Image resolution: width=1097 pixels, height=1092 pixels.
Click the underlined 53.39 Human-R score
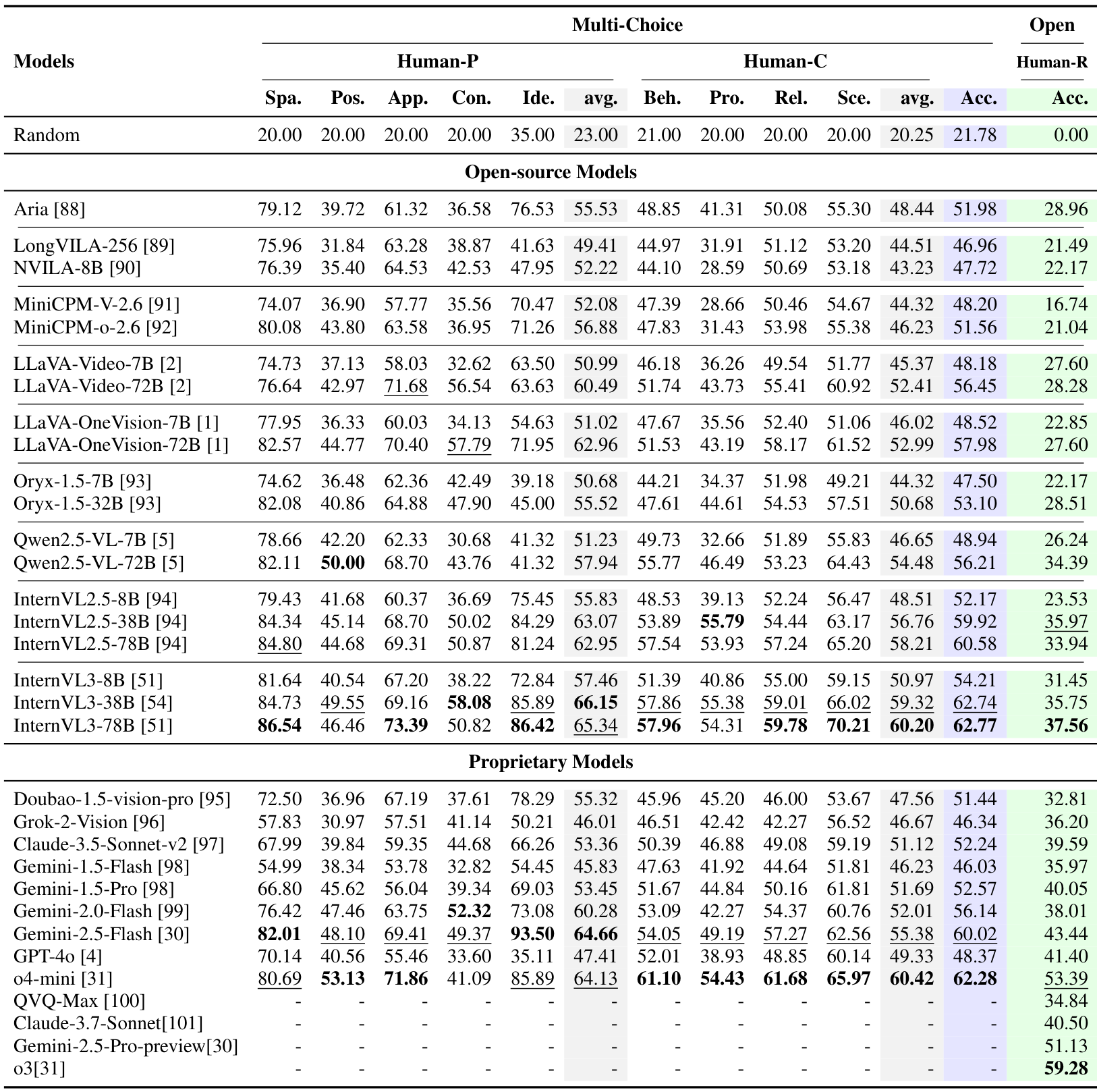click(1066, 979)
